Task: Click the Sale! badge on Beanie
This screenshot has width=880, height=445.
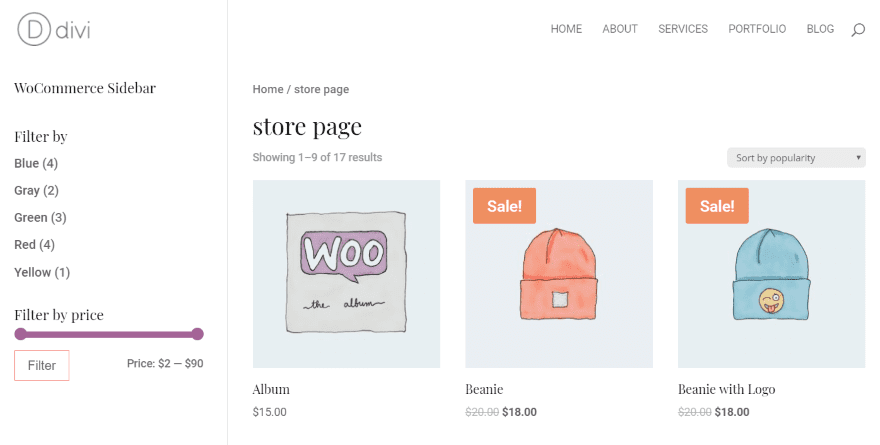Action: 504,206
